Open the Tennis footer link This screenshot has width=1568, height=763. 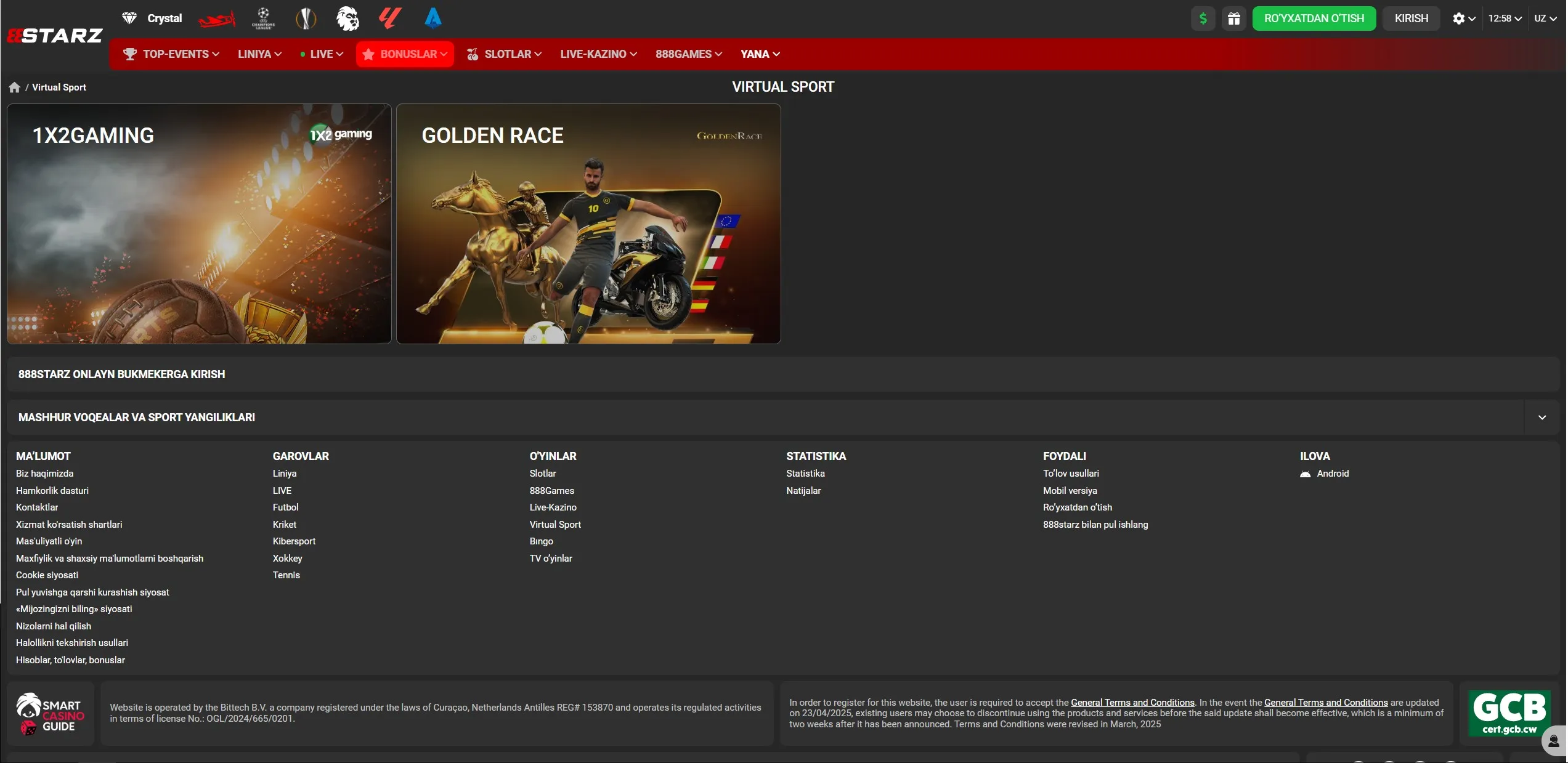click(x=286, y=575)
